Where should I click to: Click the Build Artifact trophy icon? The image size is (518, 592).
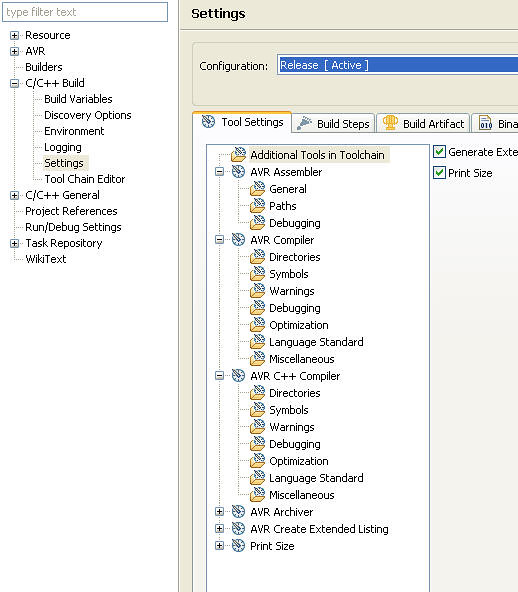click(390, 123)
